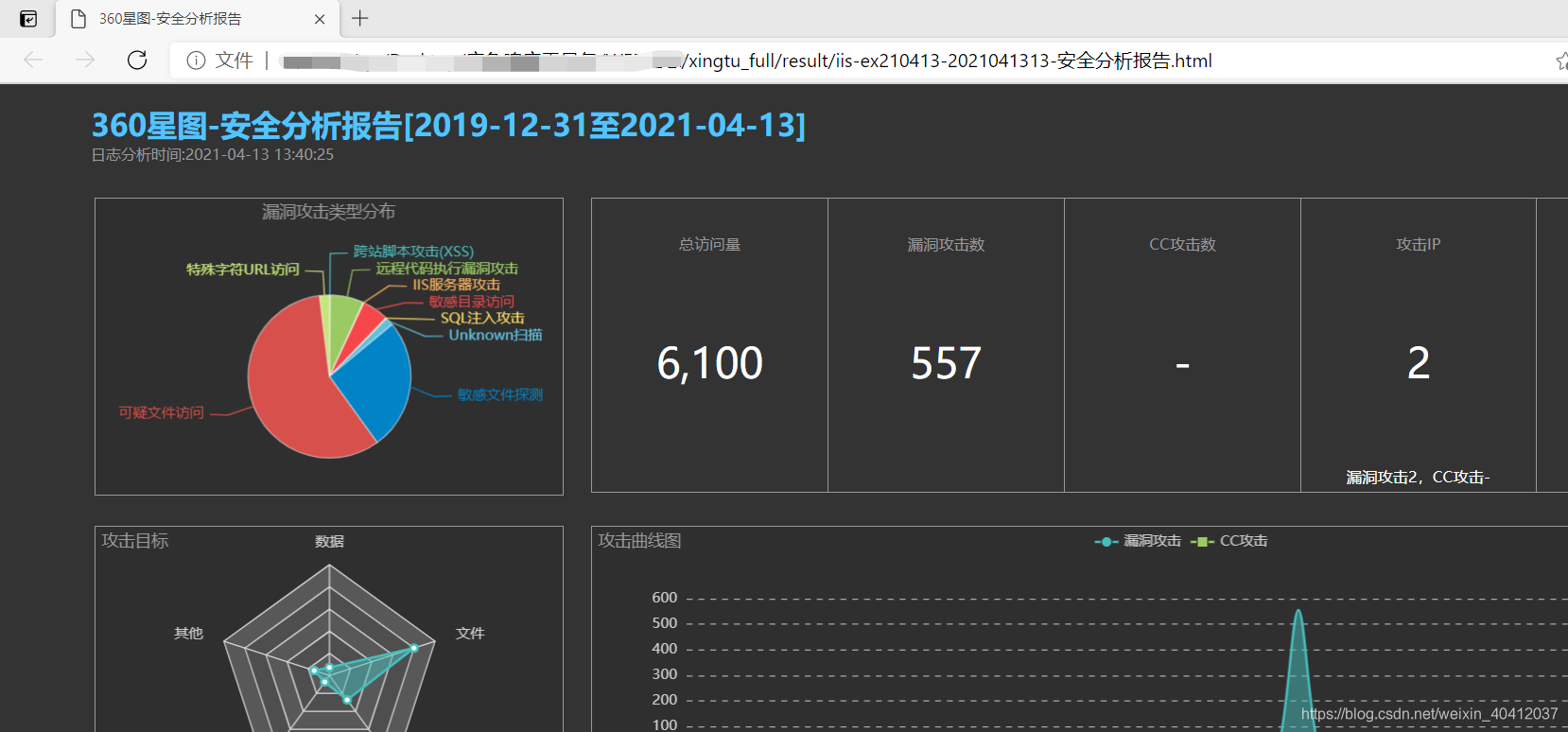The image size is (1568, 732).
Task: Click the CC攻击数 heading
Action: (1182, 245)
